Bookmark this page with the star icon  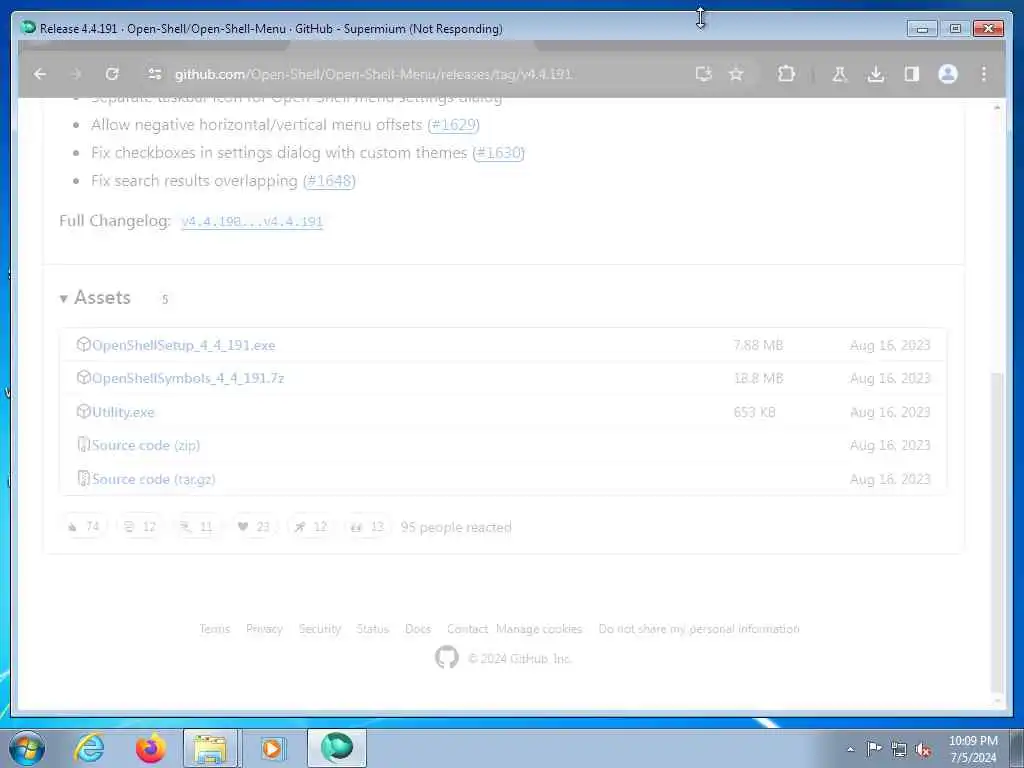[736, 74]
